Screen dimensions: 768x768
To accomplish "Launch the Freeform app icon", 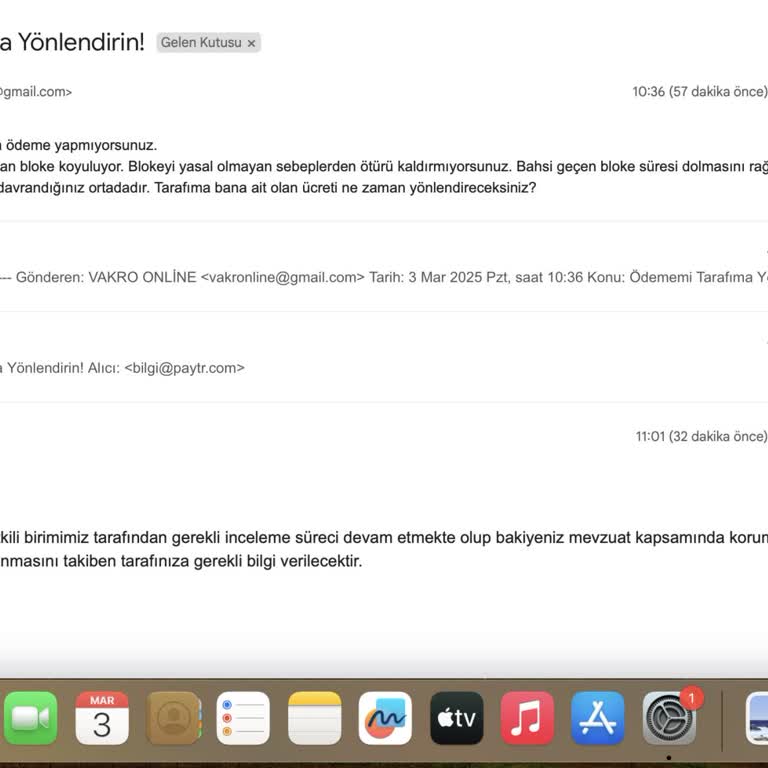I will [x=385, y=718].
